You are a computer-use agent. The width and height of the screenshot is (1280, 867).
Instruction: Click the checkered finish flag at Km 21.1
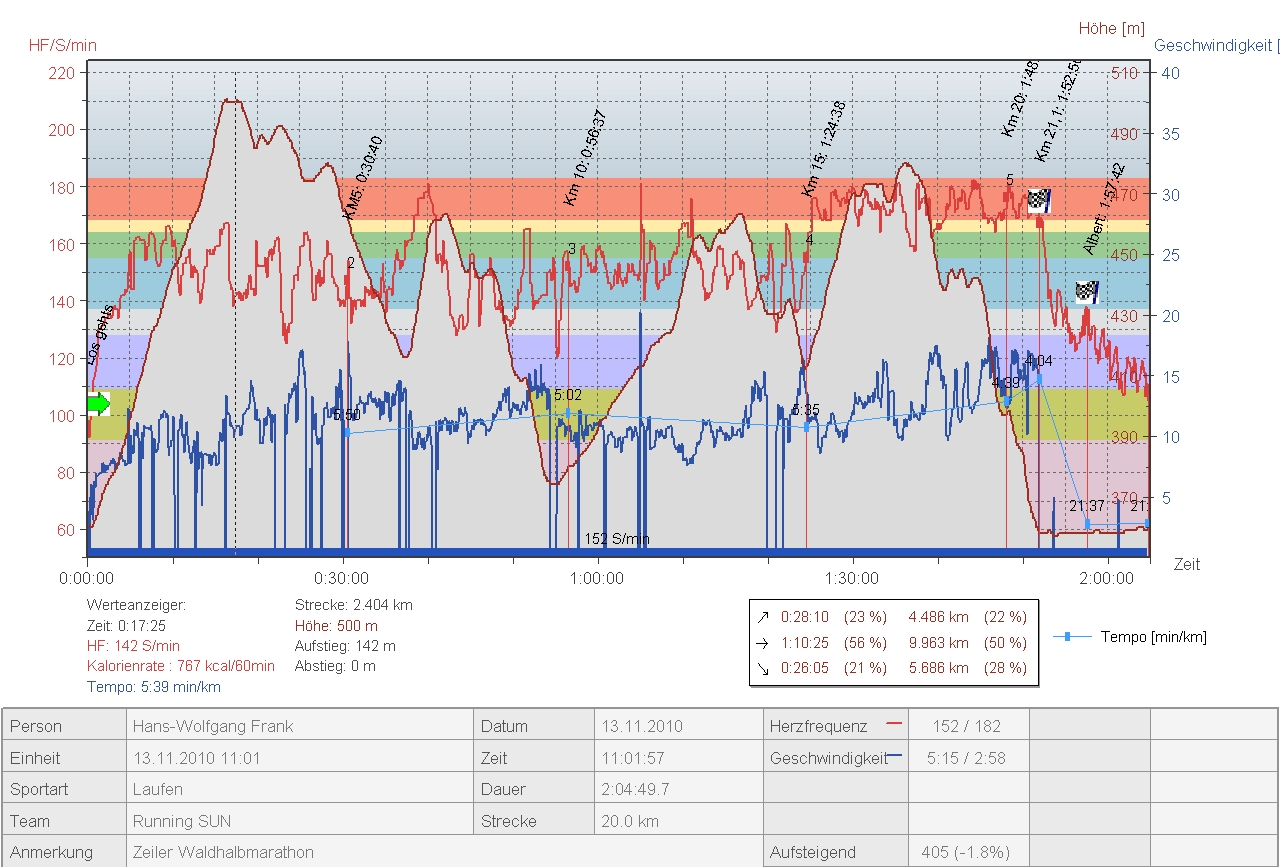pyautogui.click(x=1040, y=200)
